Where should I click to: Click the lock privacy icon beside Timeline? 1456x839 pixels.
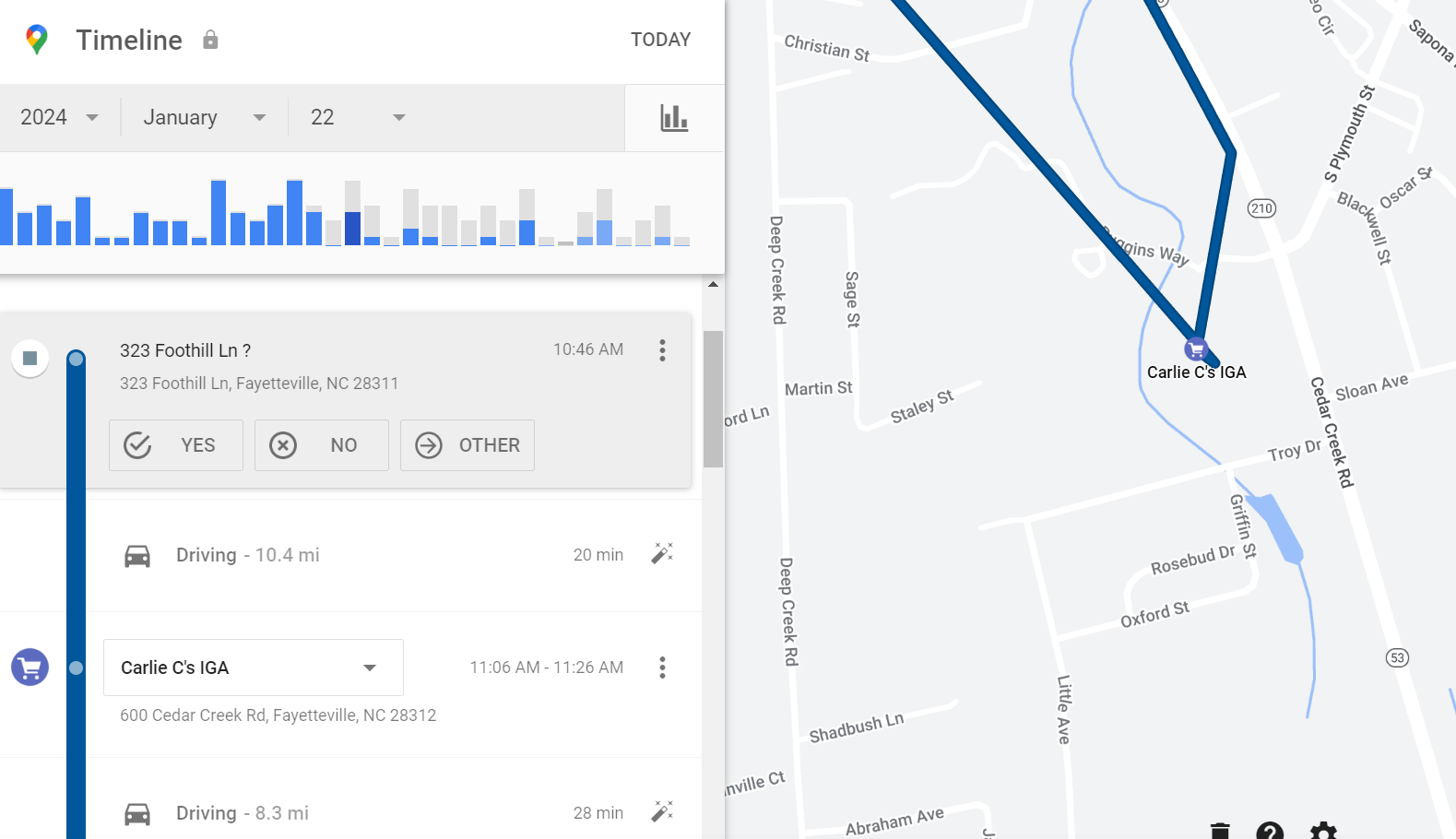(x=210, y=40)
